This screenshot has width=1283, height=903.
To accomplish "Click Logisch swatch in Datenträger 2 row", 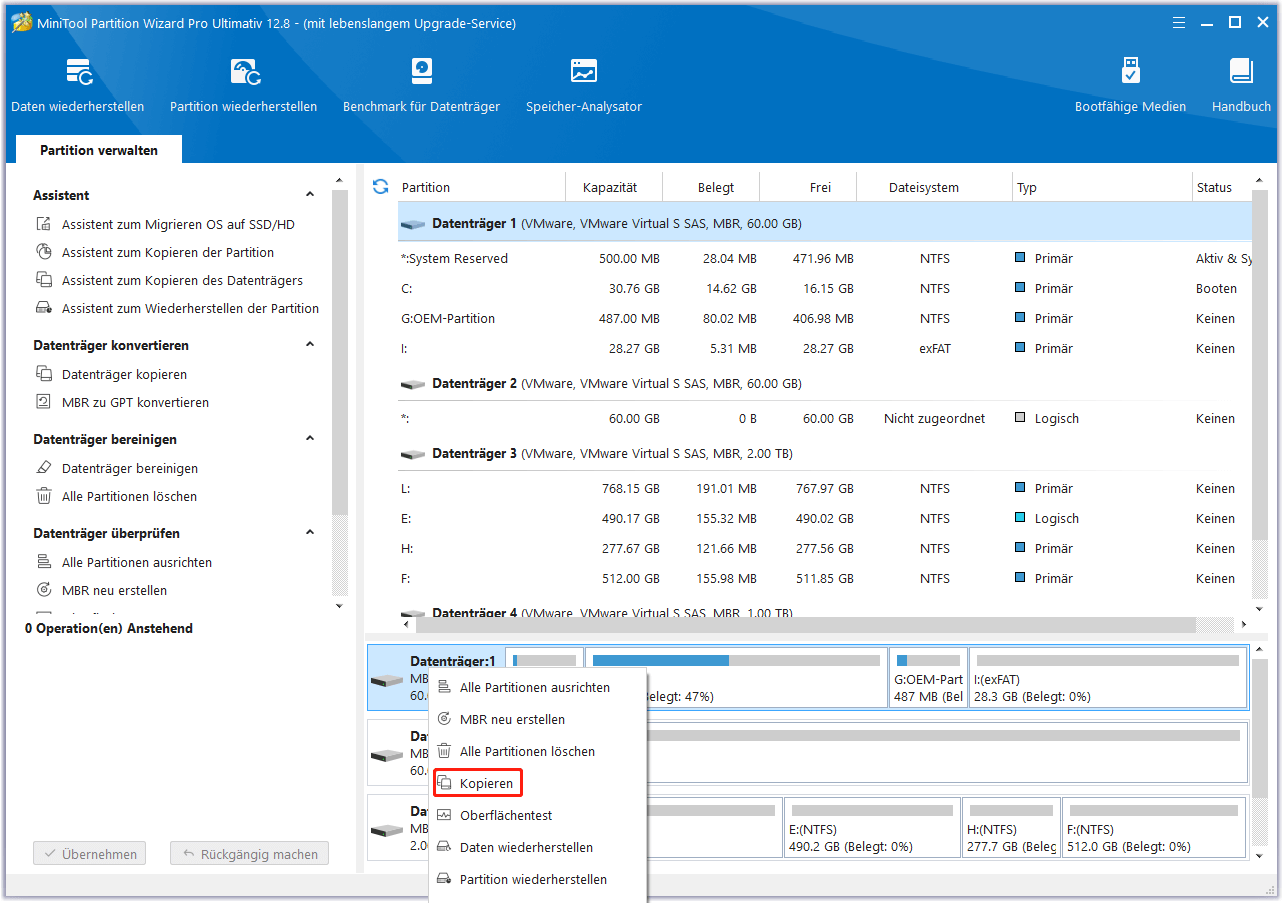I will coord(1020,418).
